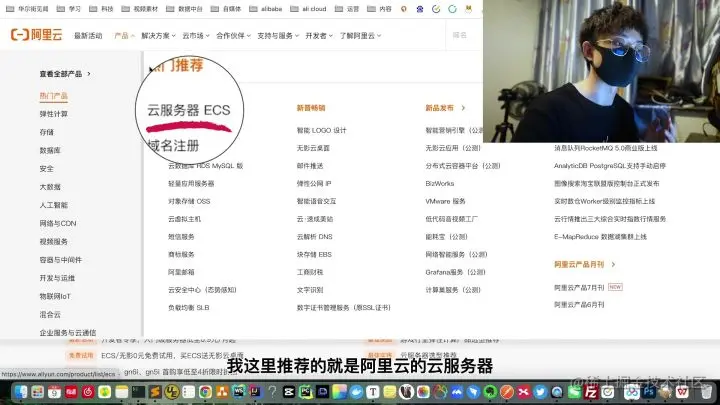Expand the 云市场 dropdown menu
This screenshot has width=720, height=405.
196,35
